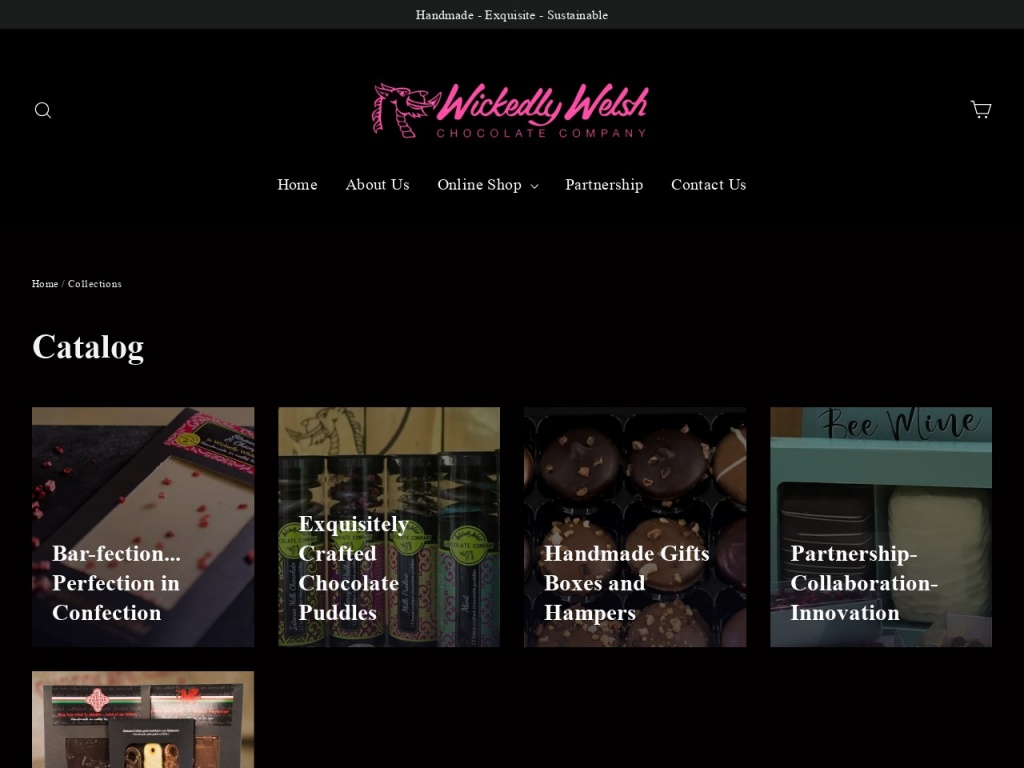The image size is (1024, 768).
Task: Click the Wickedly Welsh dragon logo
Action: pyautogui.click(x=511, y=110)
